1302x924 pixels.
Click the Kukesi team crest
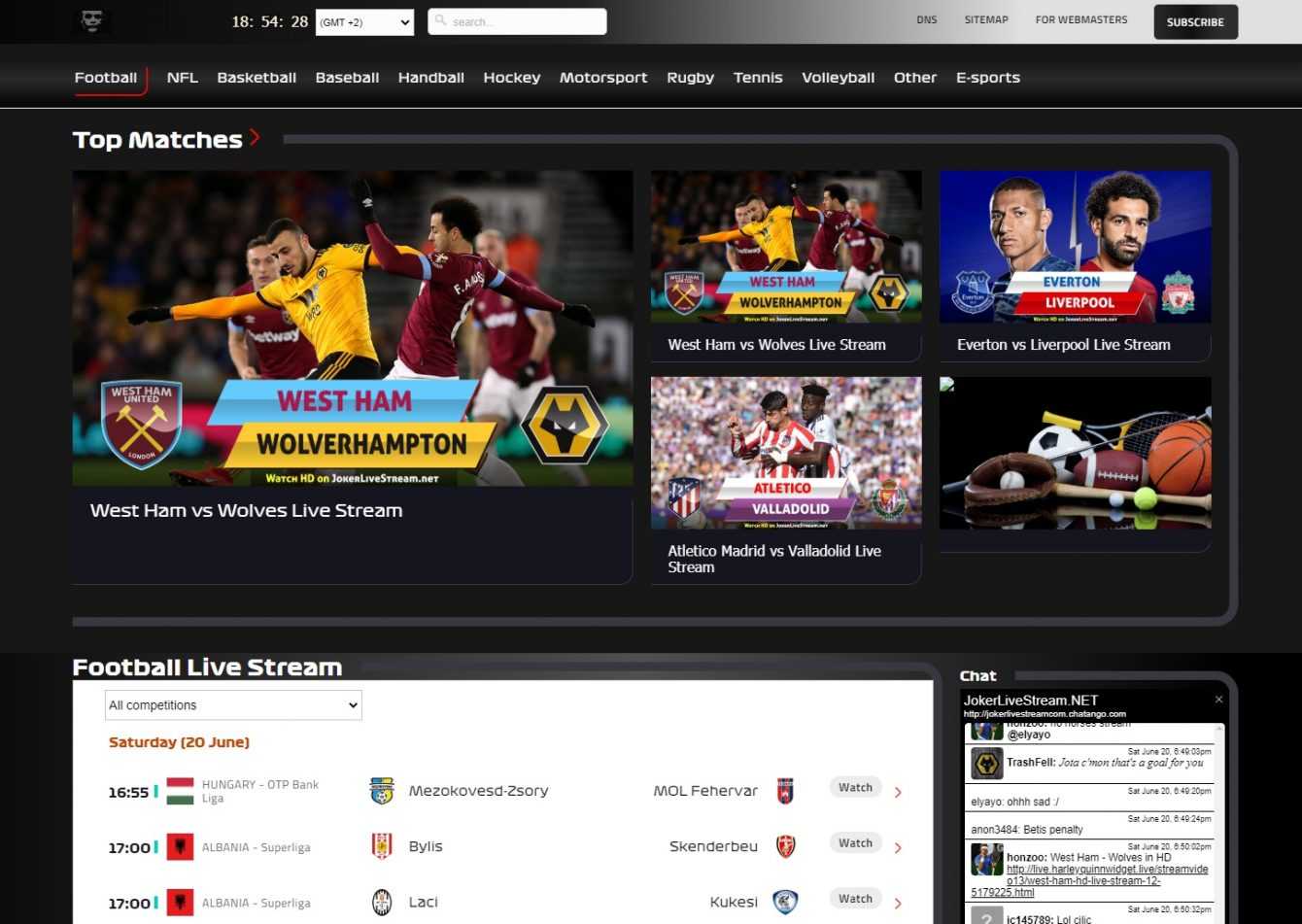[x=785, y=902]
